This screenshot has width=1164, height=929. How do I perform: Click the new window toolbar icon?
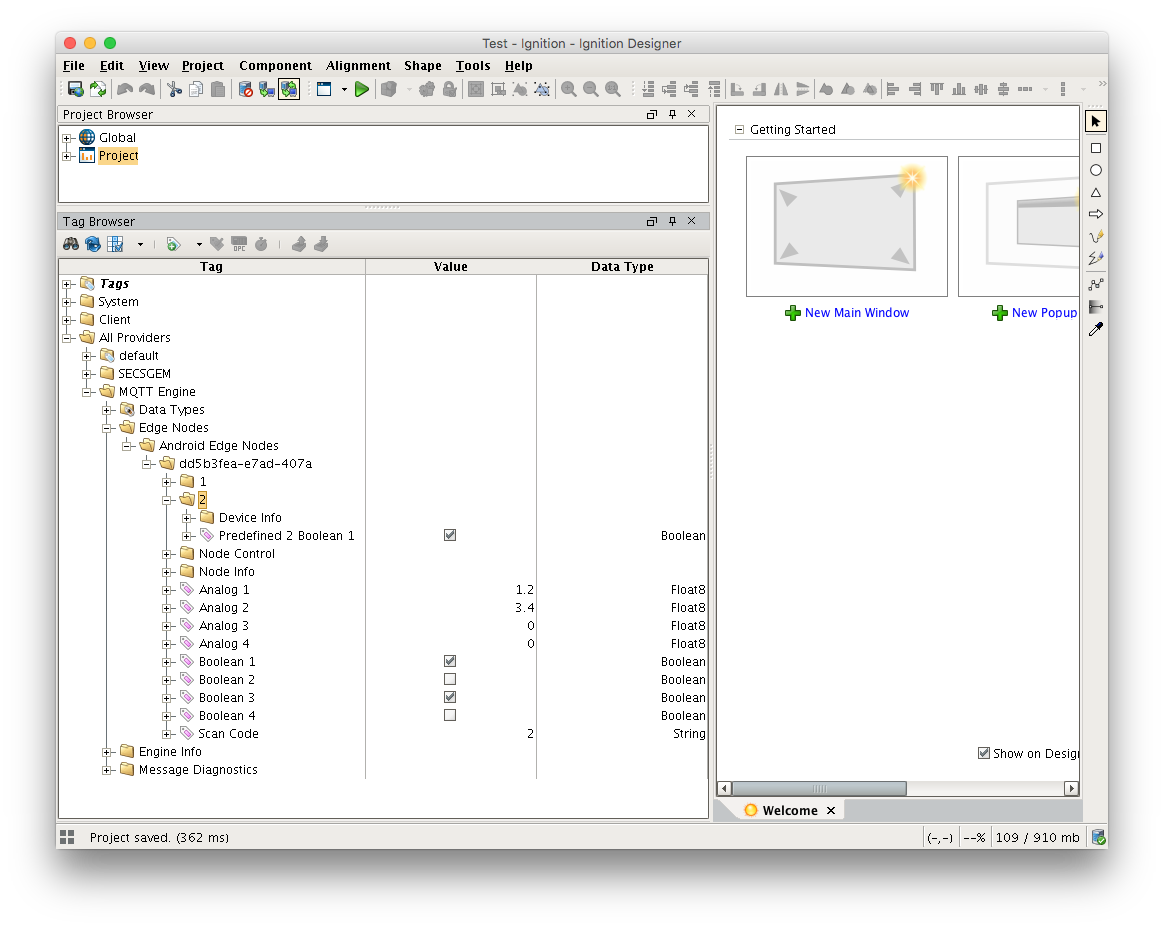pos(324,89)
